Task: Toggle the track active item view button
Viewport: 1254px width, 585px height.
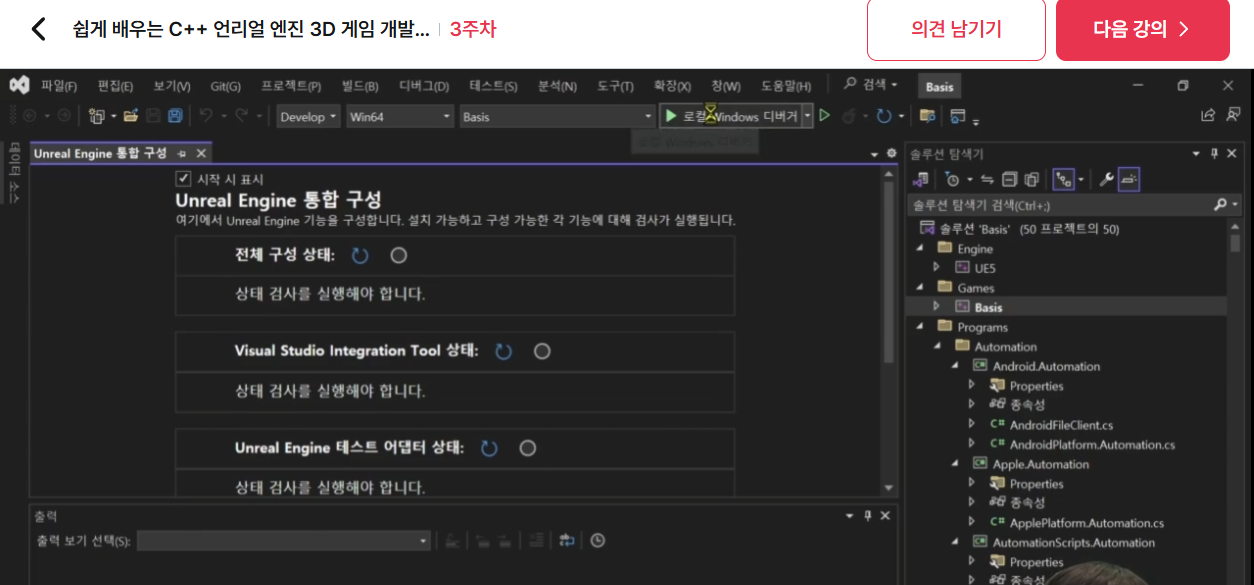Action: coord(1064,179)
